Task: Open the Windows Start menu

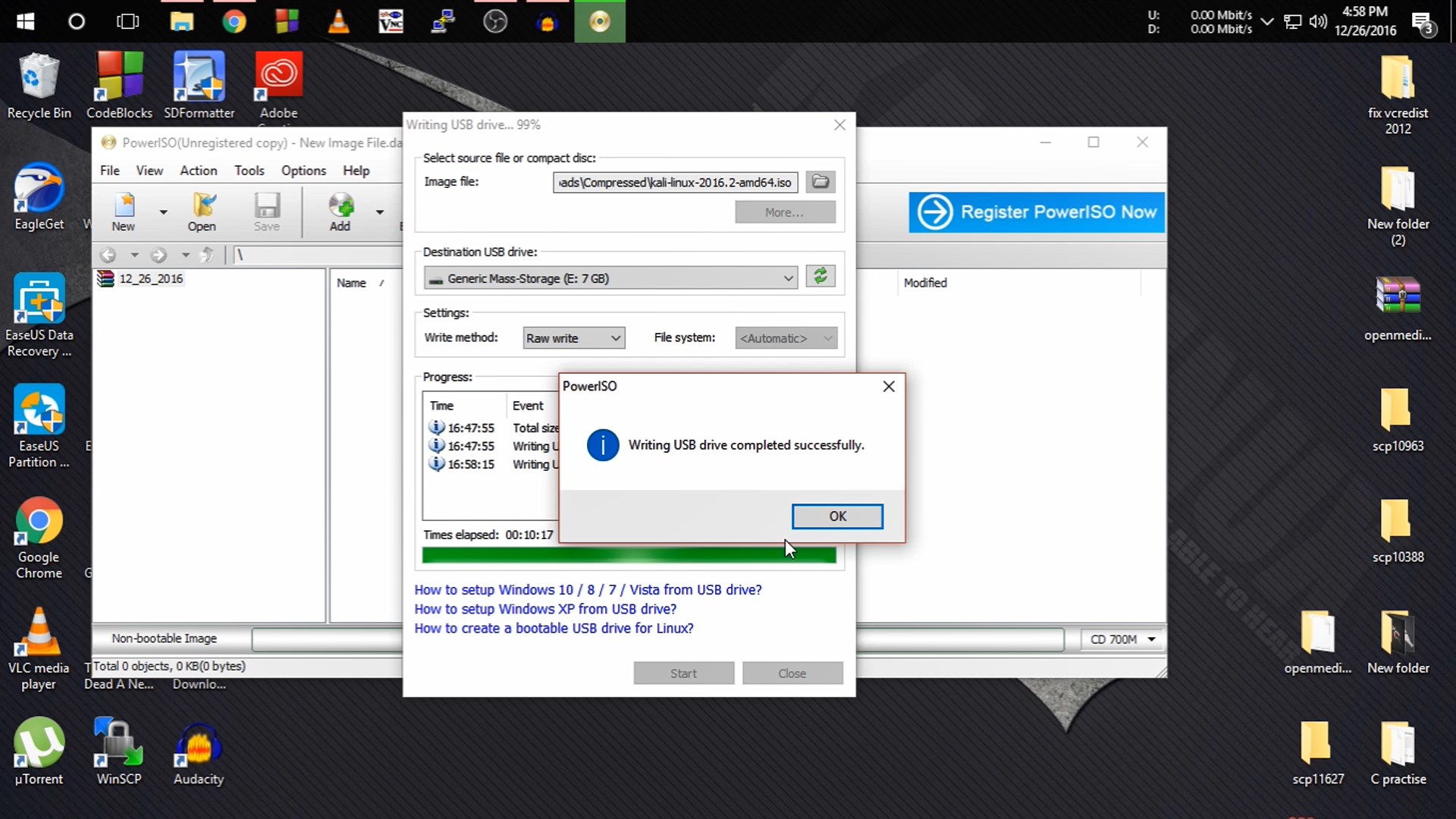Action: [26, 21]
